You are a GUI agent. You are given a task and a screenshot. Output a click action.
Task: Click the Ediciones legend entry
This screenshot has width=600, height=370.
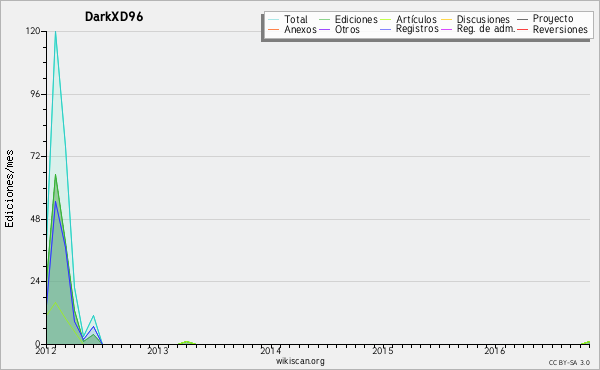(x=356, y=19)
